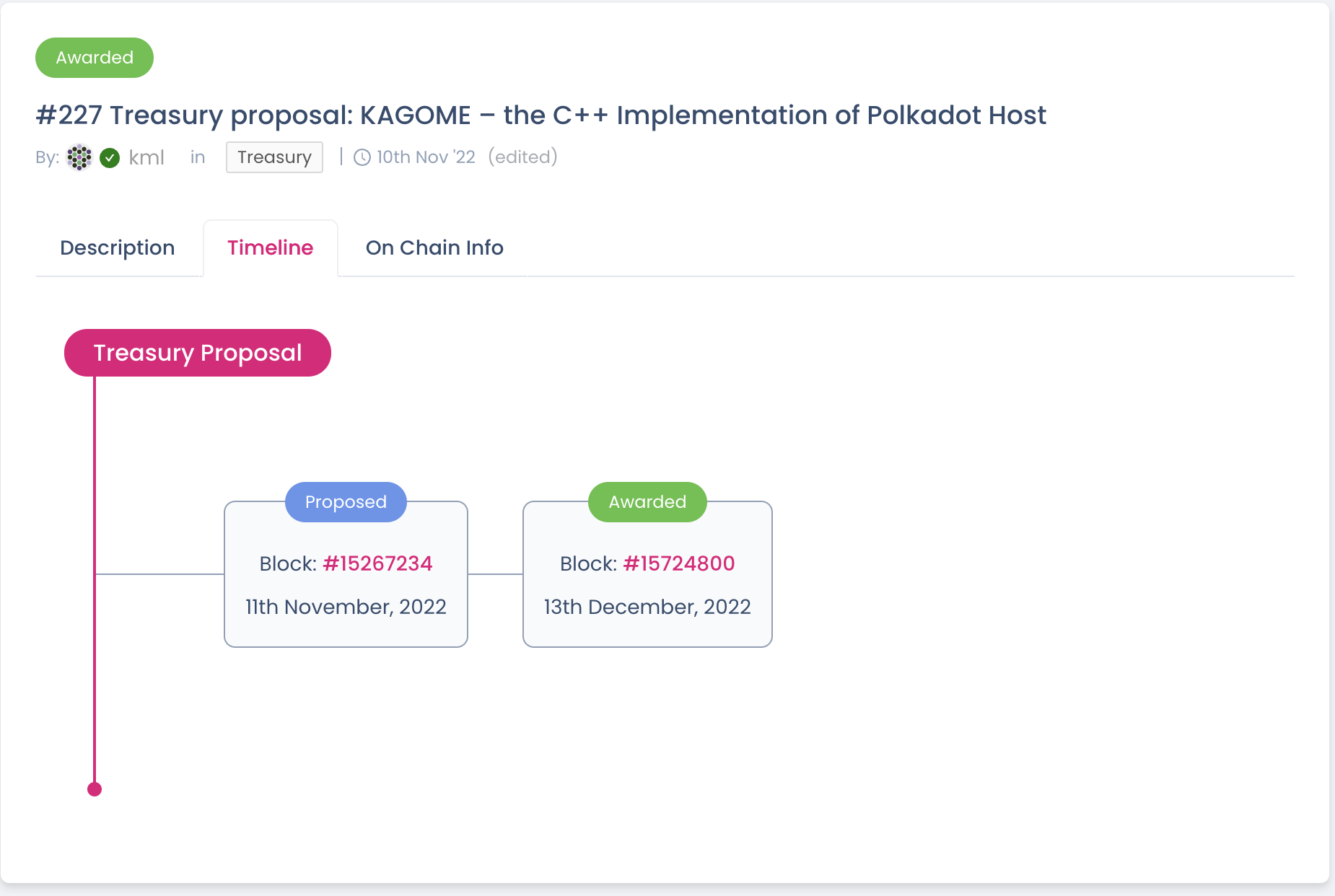Click the green verified checkmark badge
Image resolution: width=1335 pixels, height=896 pixels.
pyautogui.click(x=110, y=157)
